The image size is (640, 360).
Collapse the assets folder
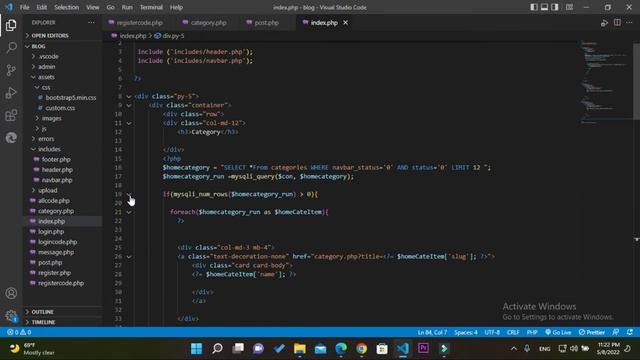pos(46,77)
